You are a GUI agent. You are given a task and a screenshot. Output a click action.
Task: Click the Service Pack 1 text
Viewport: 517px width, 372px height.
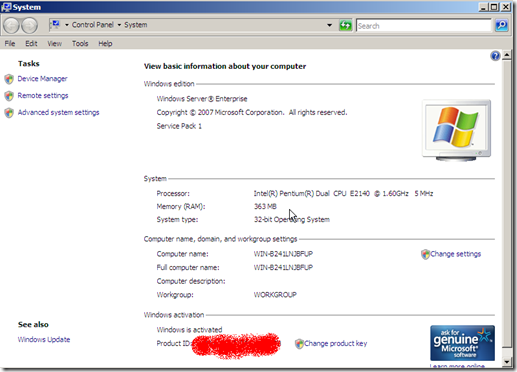(x=179, y=126)
